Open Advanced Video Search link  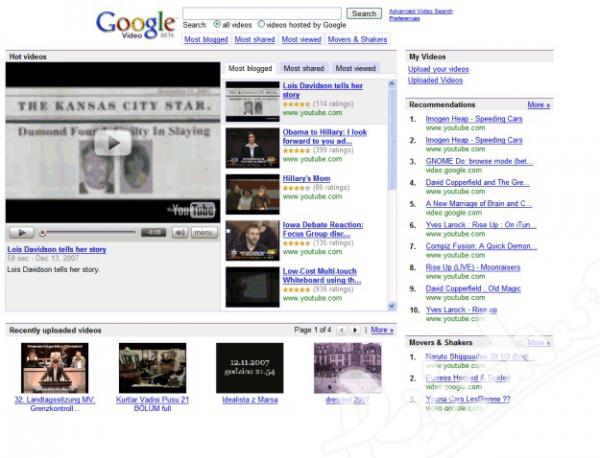421,11
